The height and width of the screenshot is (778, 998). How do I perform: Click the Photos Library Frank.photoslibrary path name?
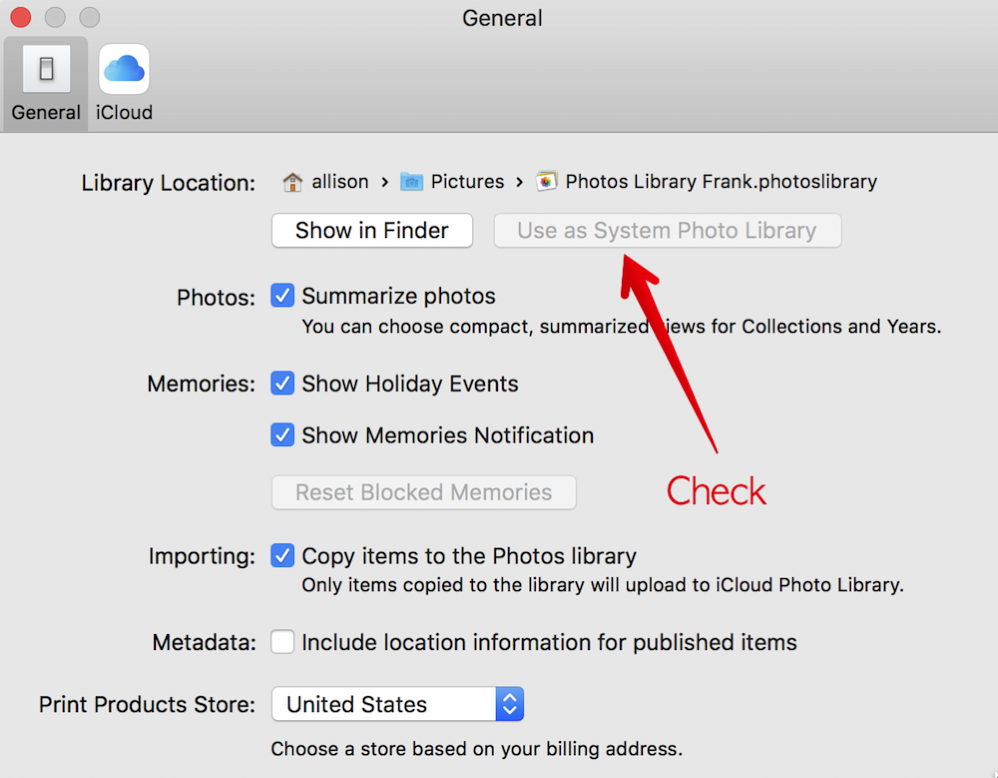tap(721, 182)
